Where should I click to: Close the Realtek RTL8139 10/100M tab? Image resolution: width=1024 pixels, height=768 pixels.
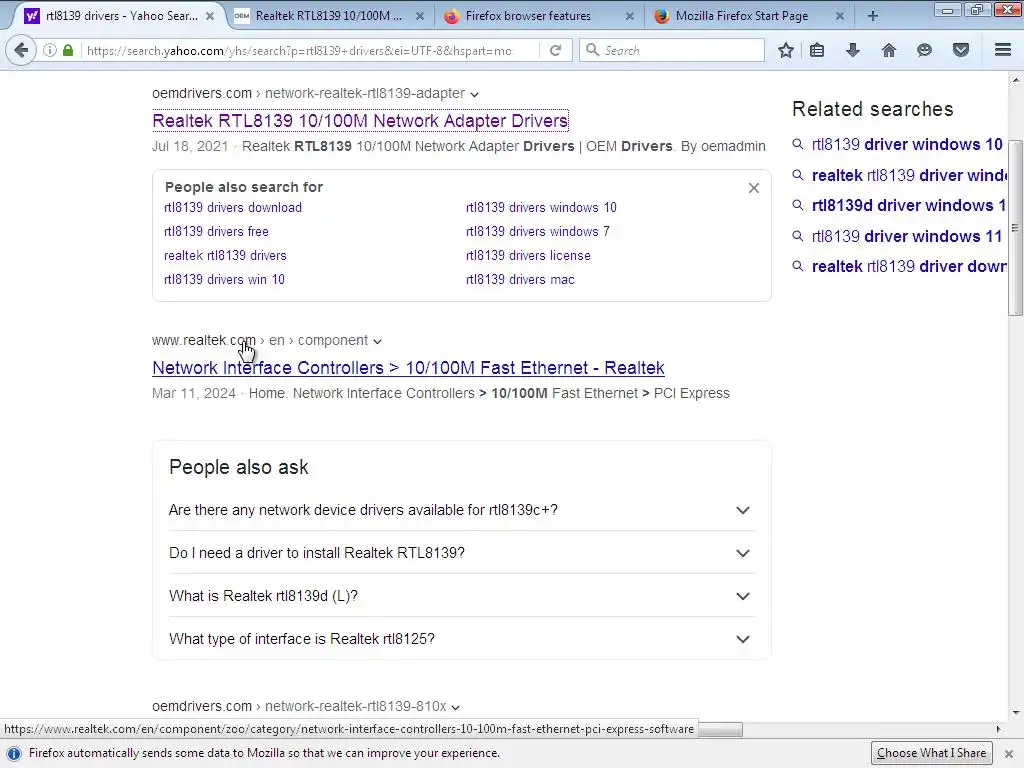point(419,16)
